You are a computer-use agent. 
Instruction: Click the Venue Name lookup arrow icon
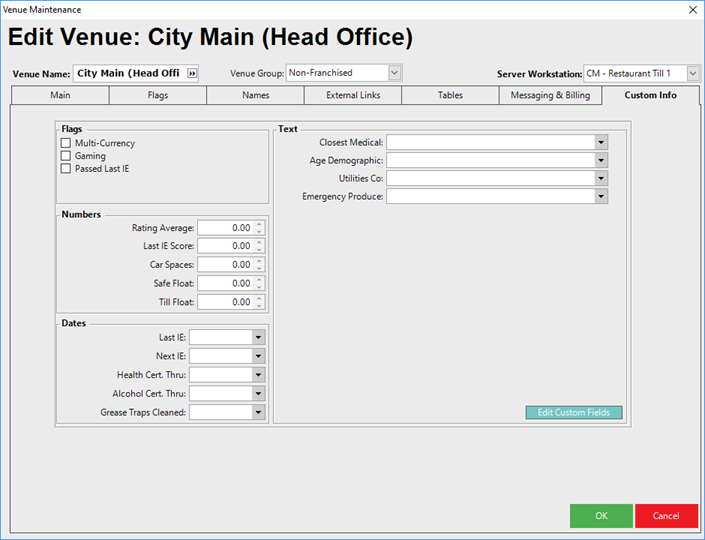point(192,73)
